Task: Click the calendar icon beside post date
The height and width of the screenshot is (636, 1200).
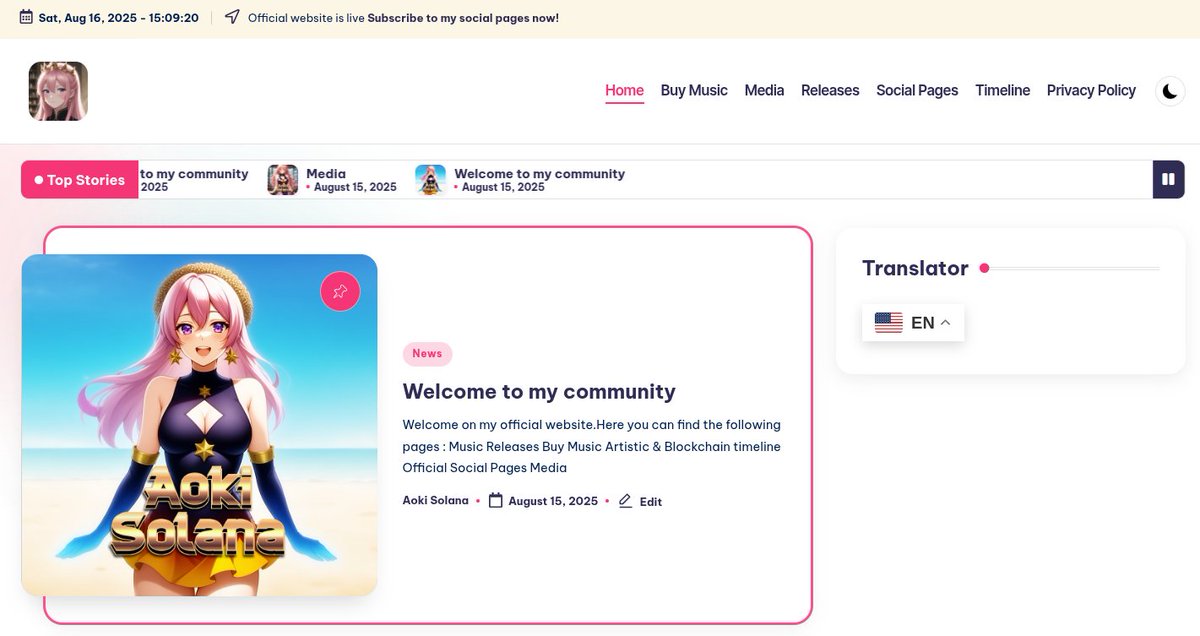Action: (495, 501)
